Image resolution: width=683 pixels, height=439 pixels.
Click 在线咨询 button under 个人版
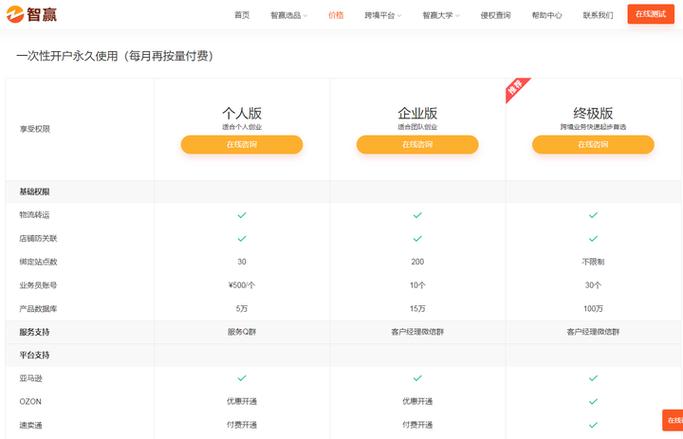click(242, 145)
